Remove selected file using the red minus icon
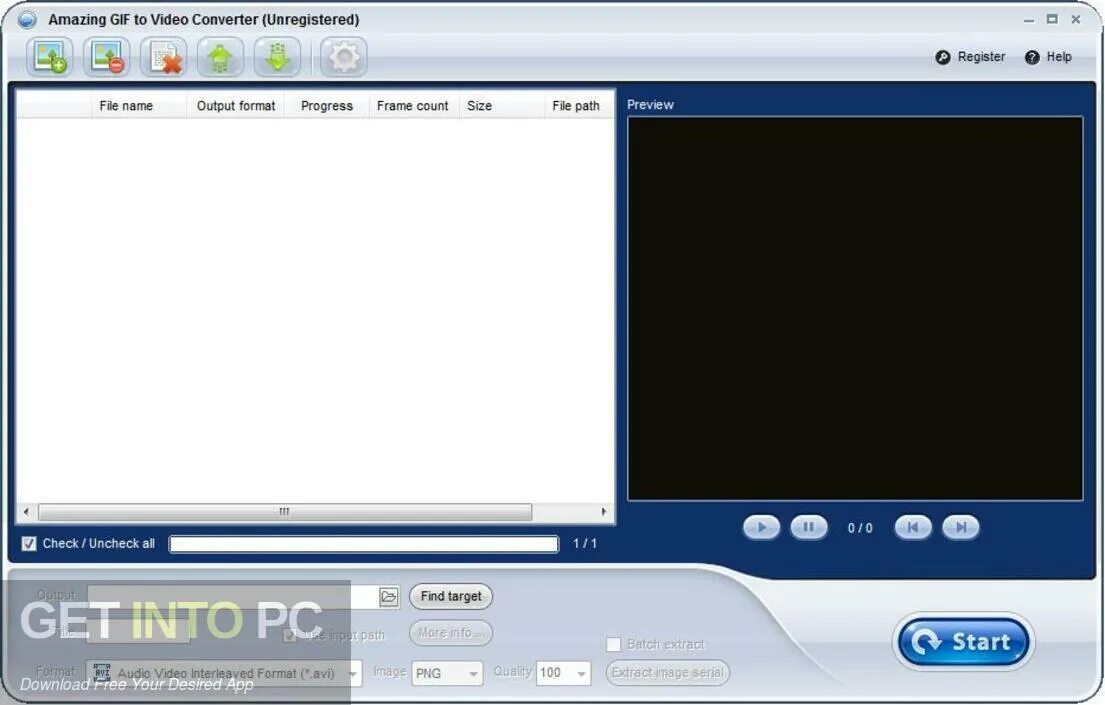Screen dimensions: 1105x705 point(106,57)
